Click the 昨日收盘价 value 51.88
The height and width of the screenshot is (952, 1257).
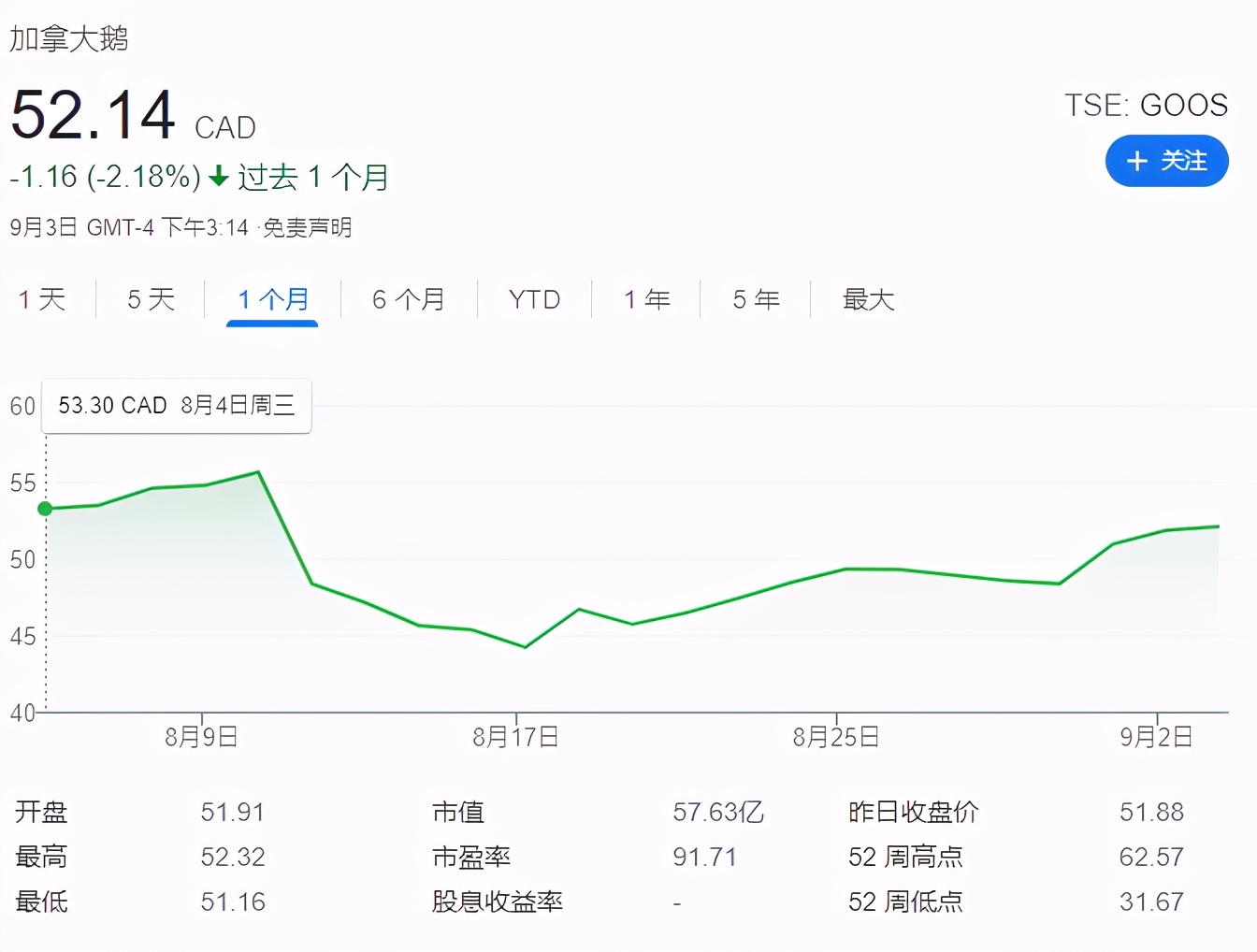(1151, 812)
